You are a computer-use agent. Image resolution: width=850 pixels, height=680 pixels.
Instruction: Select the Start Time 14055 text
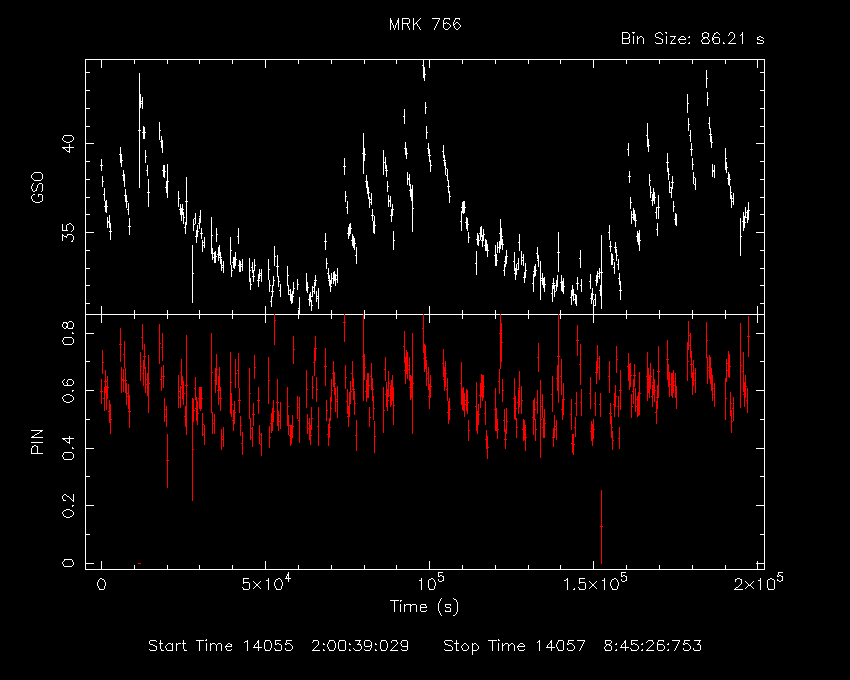click(x=221, y=646)
